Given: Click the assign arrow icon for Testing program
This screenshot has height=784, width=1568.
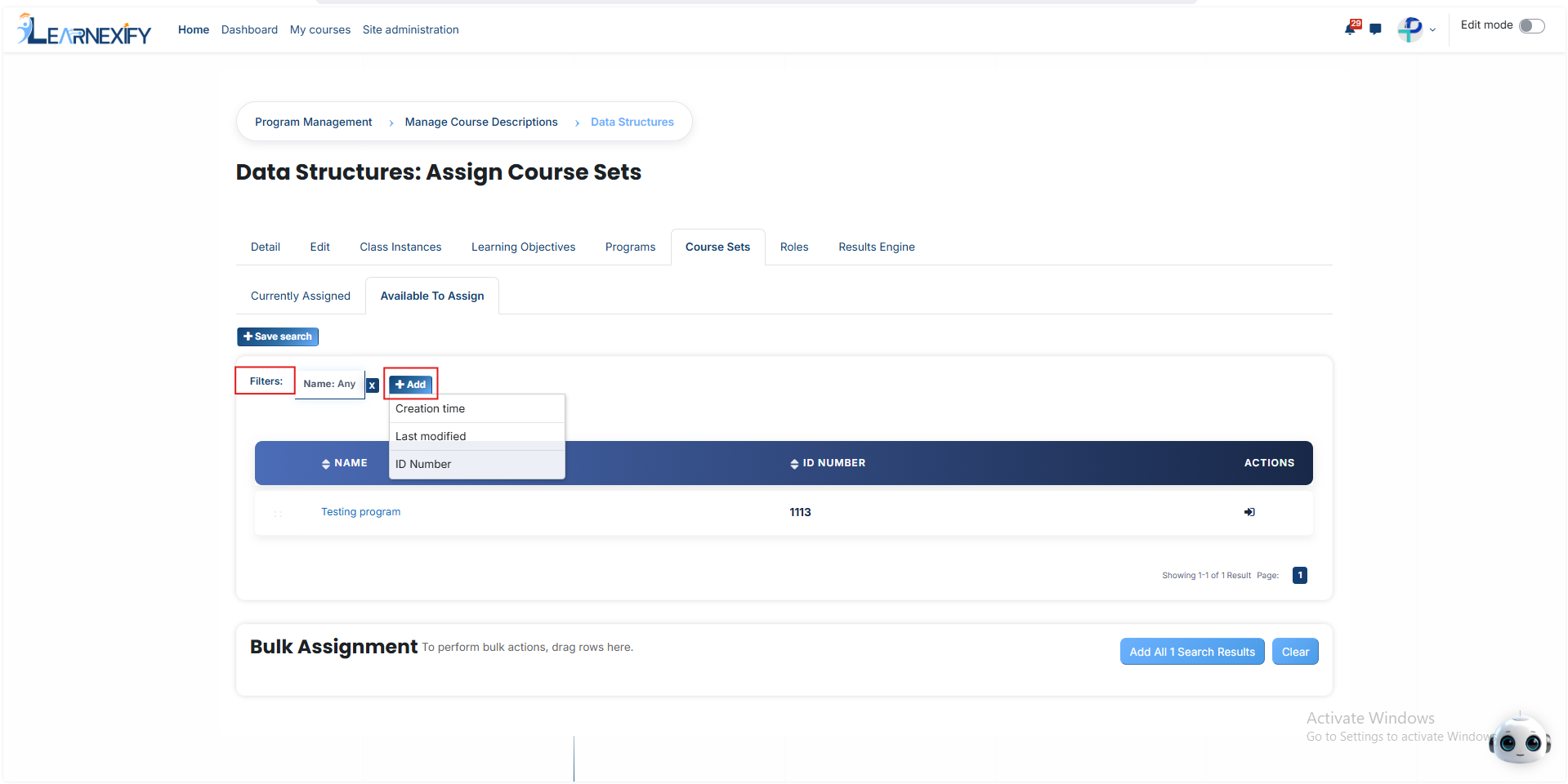Looking at the screenshot, I should [1249, 512].
